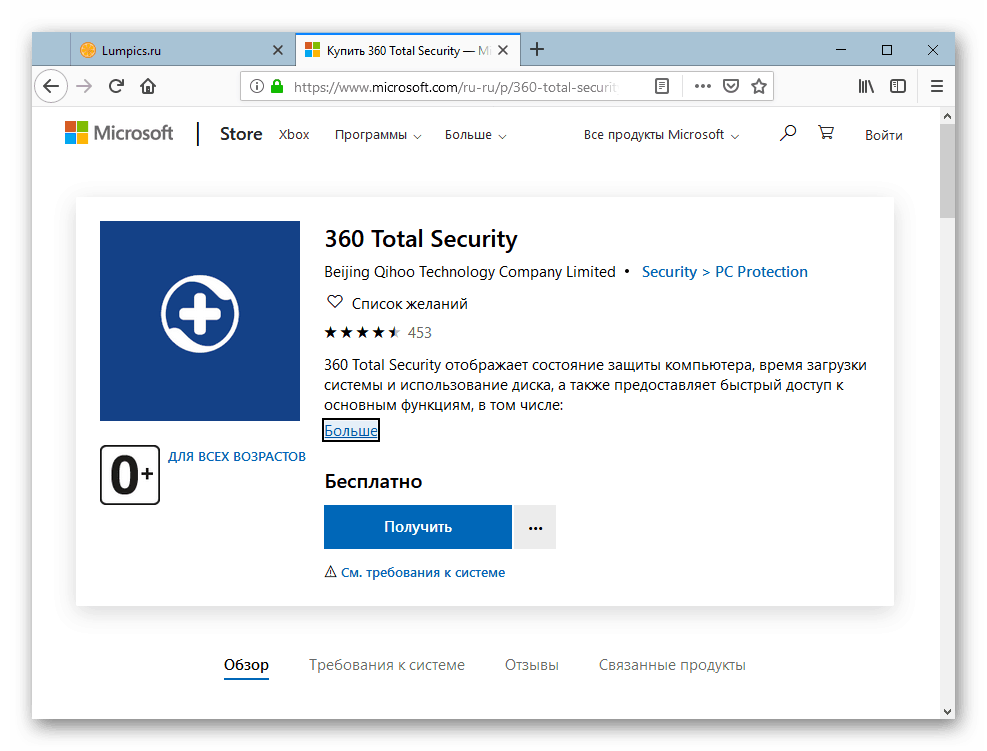Click the star rating with 453 reviews

point(378,332)
